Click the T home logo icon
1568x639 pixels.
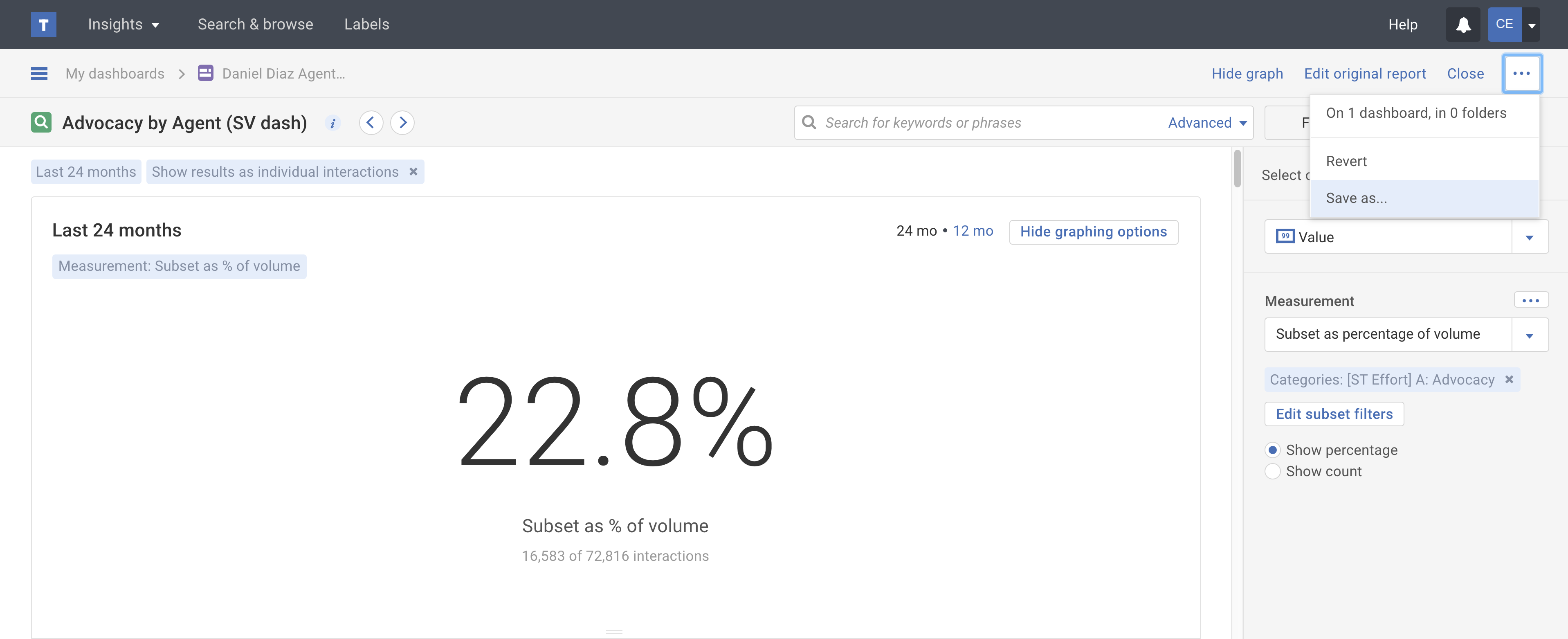pyautogui.click(x=43, y=25)
